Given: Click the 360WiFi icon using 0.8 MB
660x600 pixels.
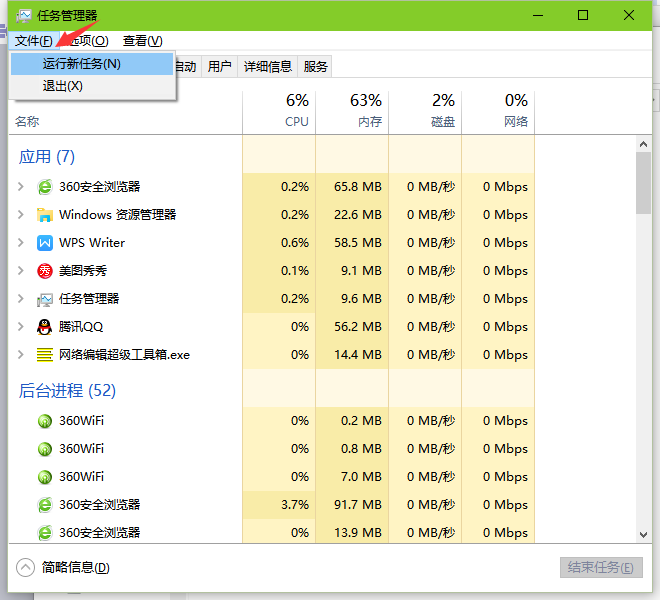Looking at the screenshot, I should point(45,449).
